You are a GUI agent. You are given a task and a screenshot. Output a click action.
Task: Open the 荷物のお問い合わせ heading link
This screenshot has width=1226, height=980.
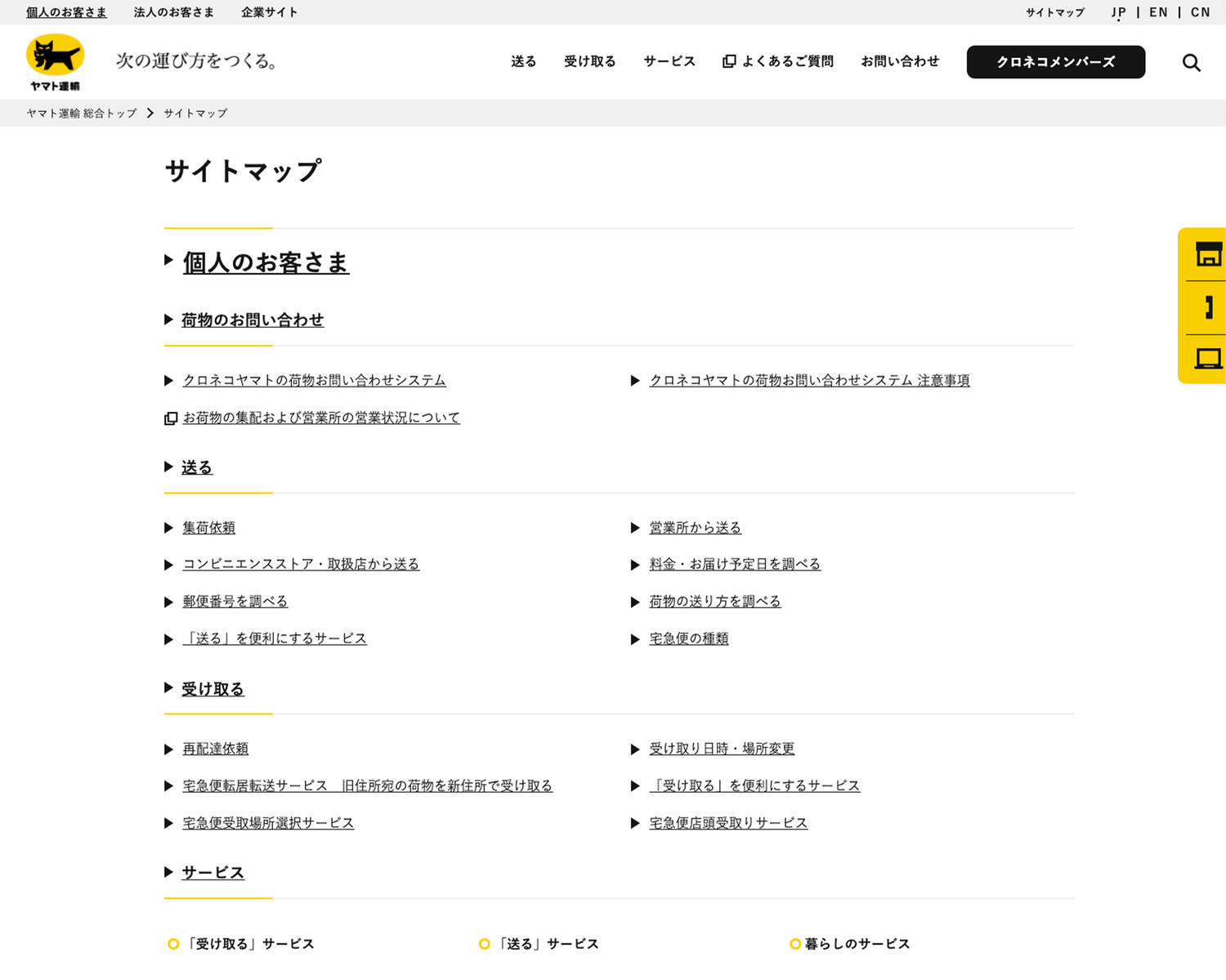[253, 320]
